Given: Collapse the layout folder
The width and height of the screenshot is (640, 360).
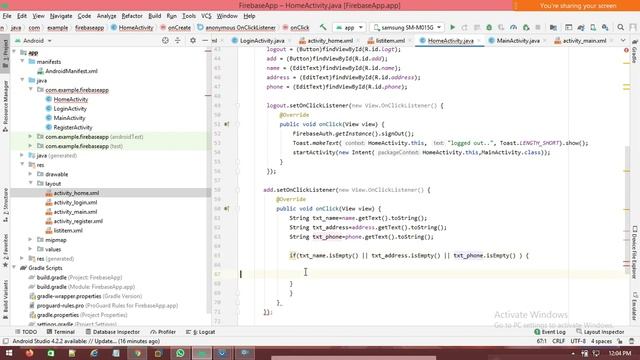Looking at the screenshot, I should [30, 183].
